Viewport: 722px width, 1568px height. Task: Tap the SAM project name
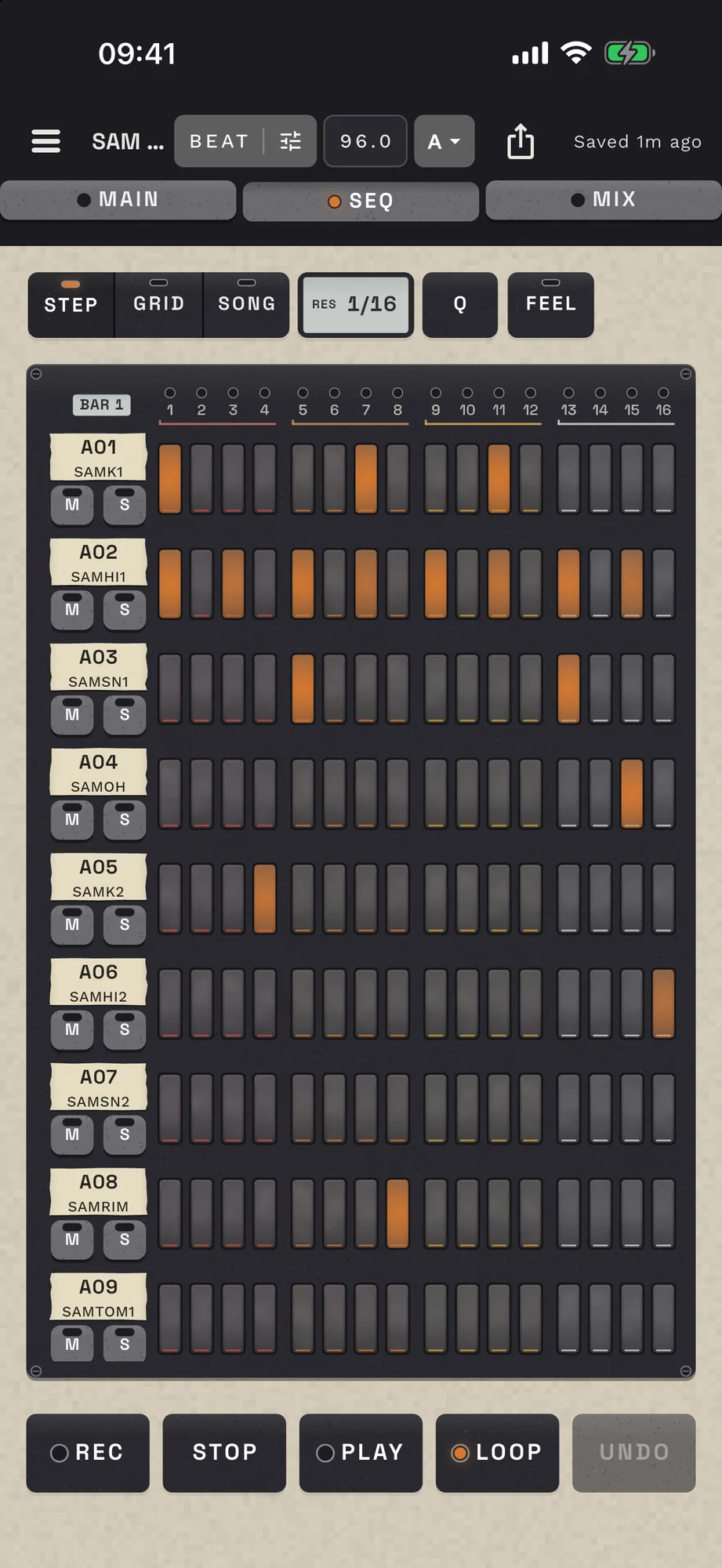(128, 142)
